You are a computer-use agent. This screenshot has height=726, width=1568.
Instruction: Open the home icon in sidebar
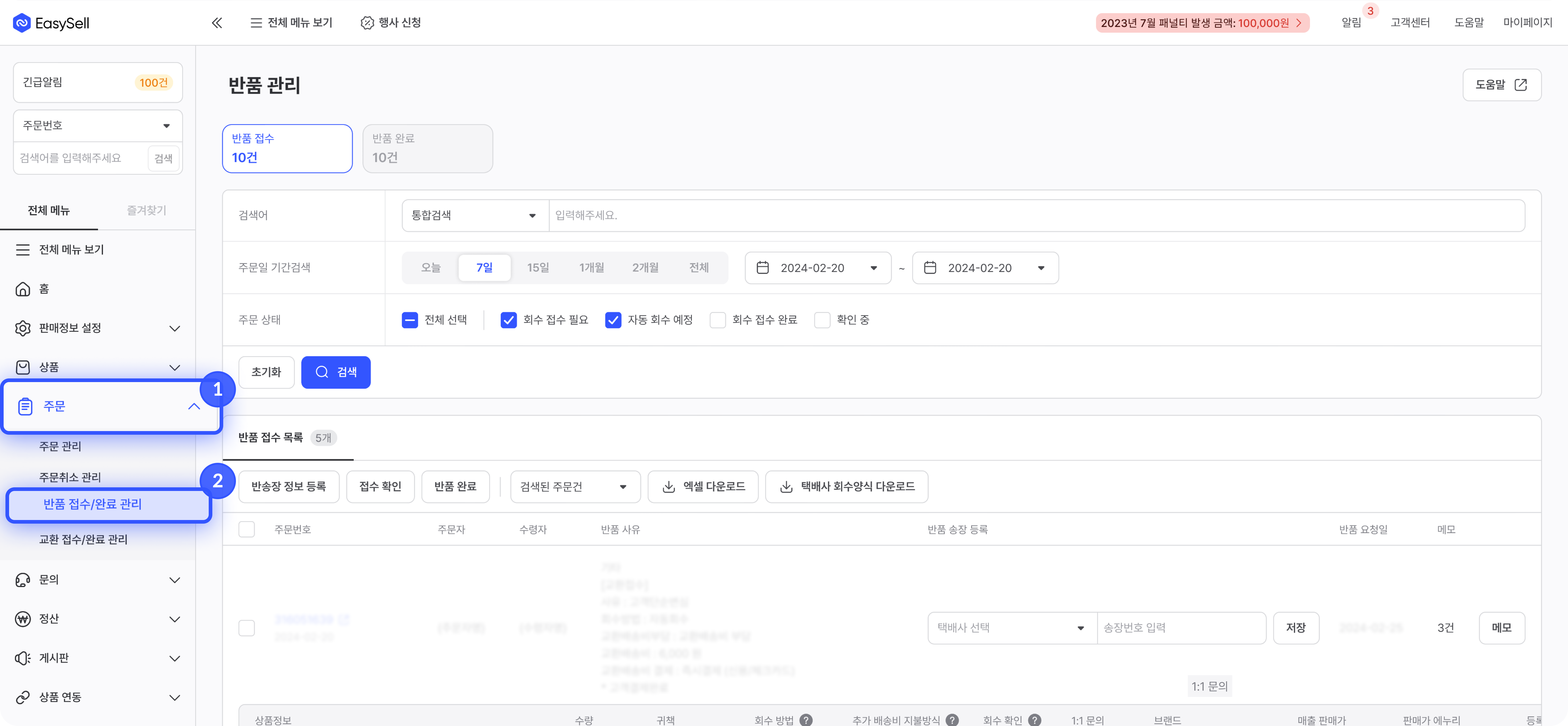point(22,289)
